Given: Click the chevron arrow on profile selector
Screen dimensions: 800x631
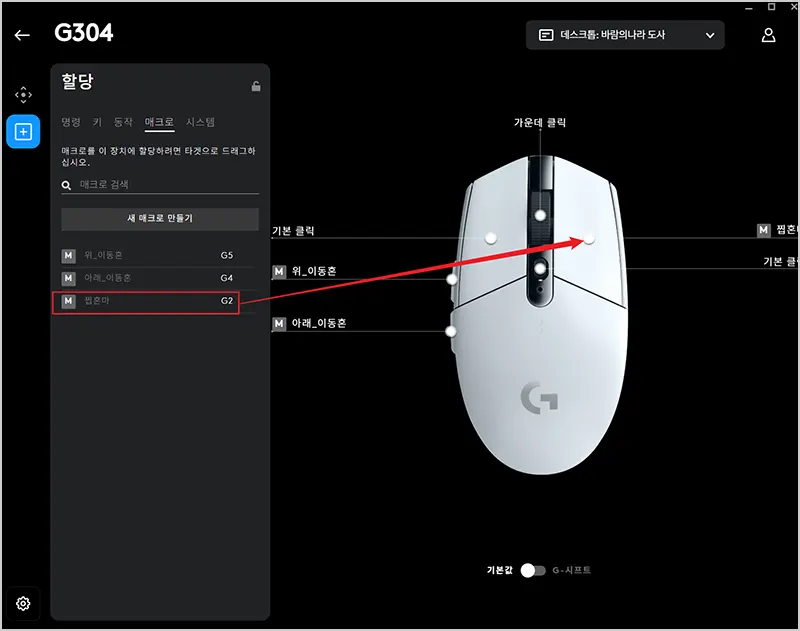Looking at the screenshot, I should coord(710,35).
